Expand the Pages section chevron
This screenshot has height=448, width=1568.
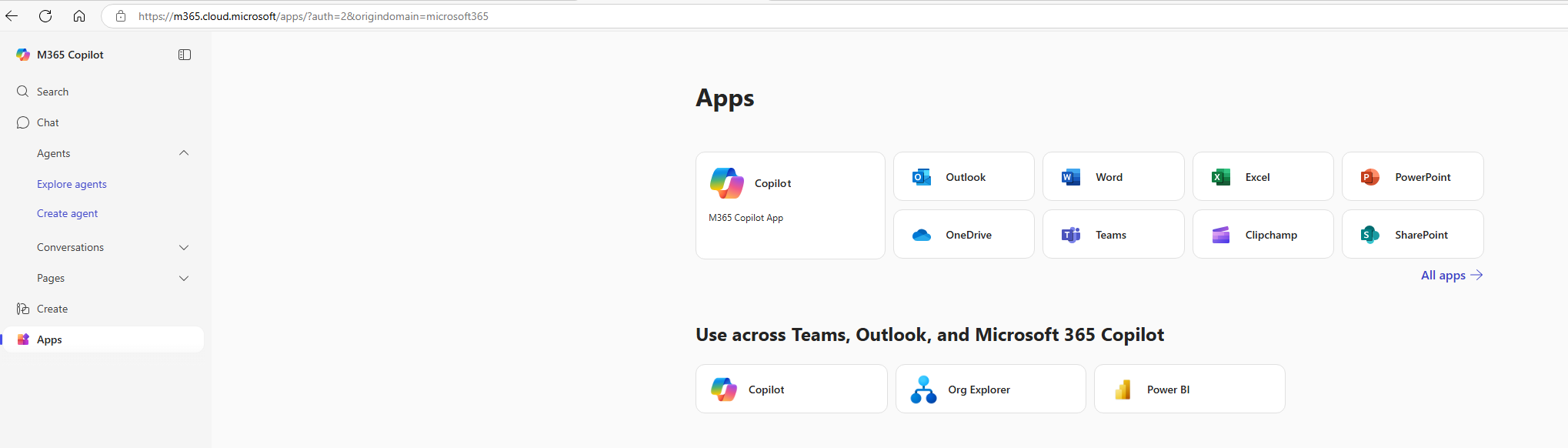[184, 278]
